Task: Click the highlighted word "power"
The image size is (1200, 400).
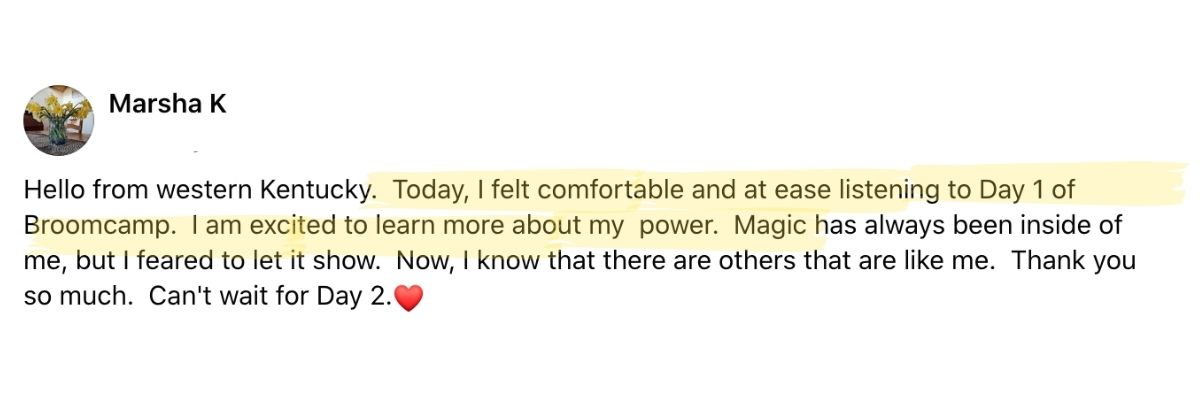Action: (x=677, y=225)
